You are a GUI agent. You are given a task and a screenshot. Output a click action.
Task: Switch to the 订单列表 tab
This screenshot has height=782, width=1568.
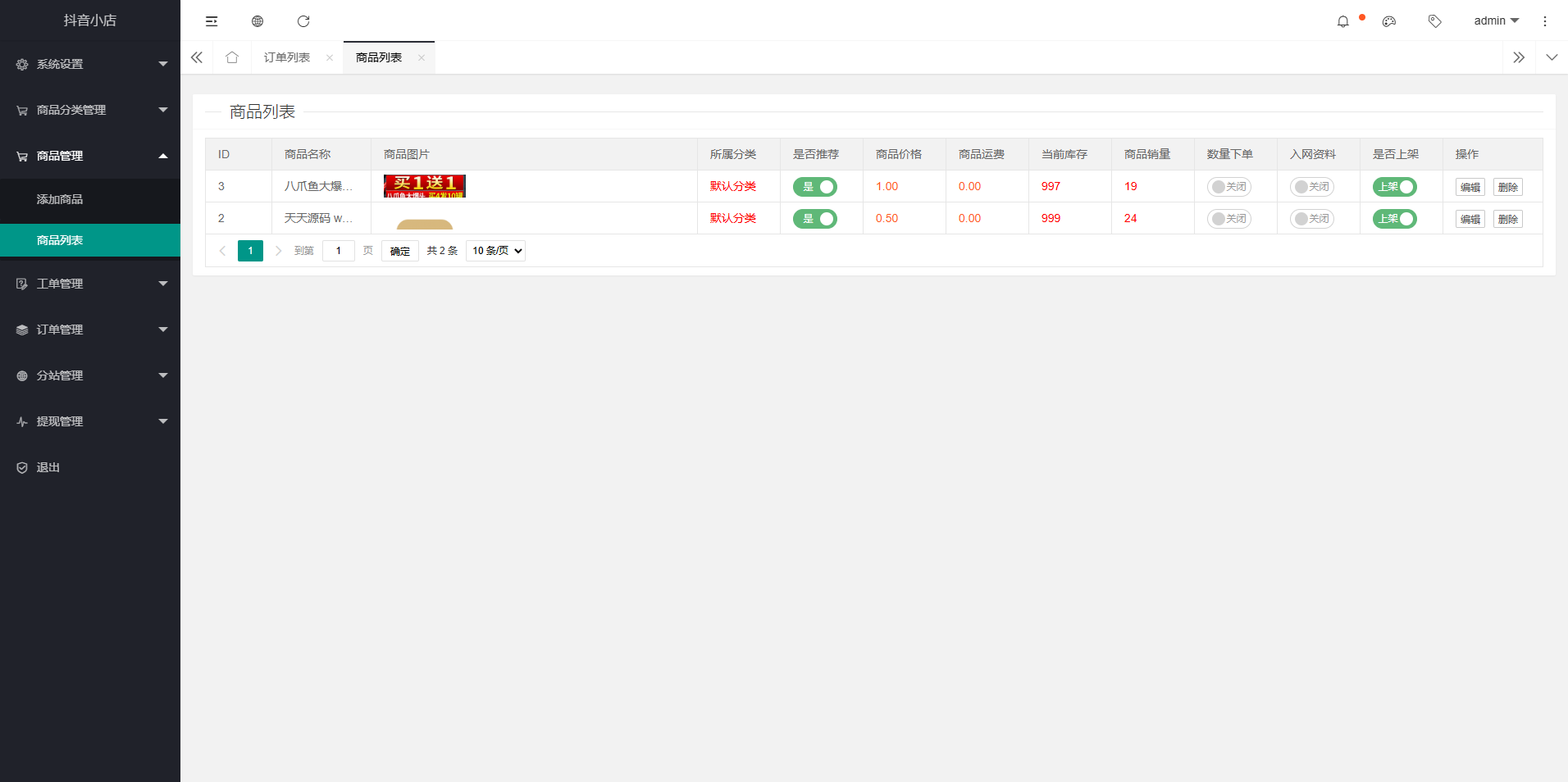[x=287, y=57]
